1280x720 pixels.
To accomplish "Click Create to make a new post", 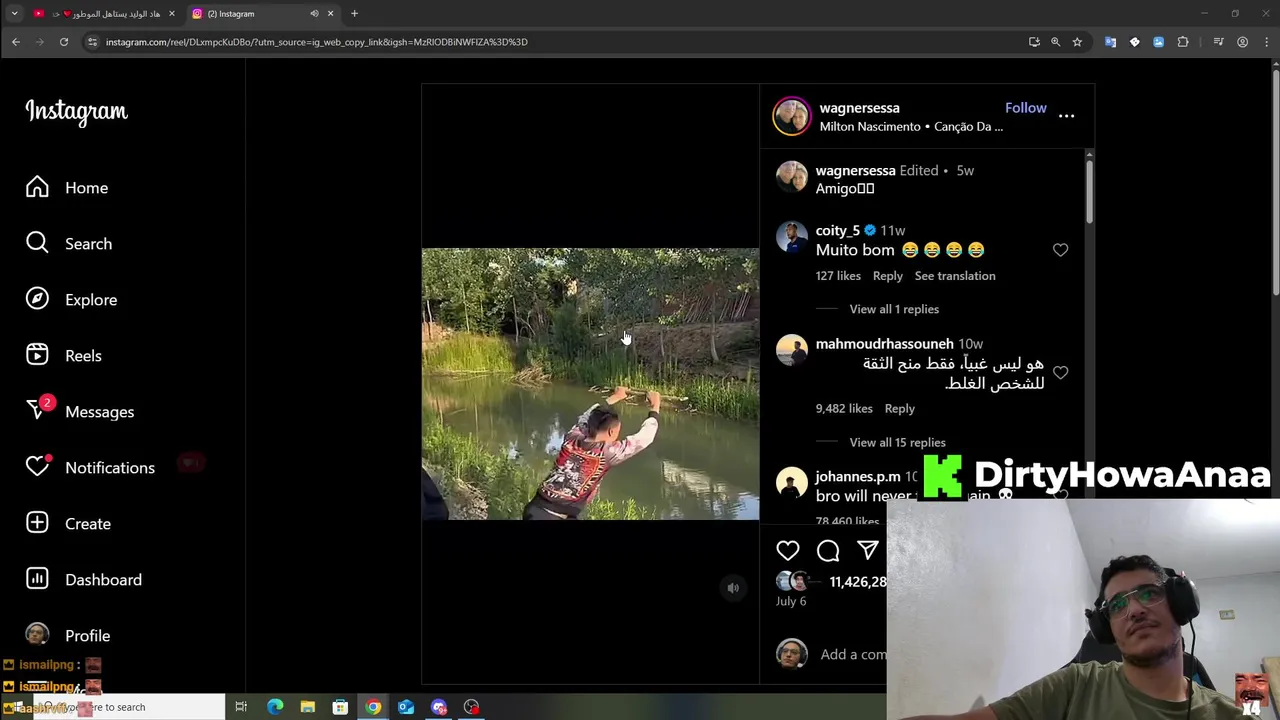I will (x=68, y=524).
